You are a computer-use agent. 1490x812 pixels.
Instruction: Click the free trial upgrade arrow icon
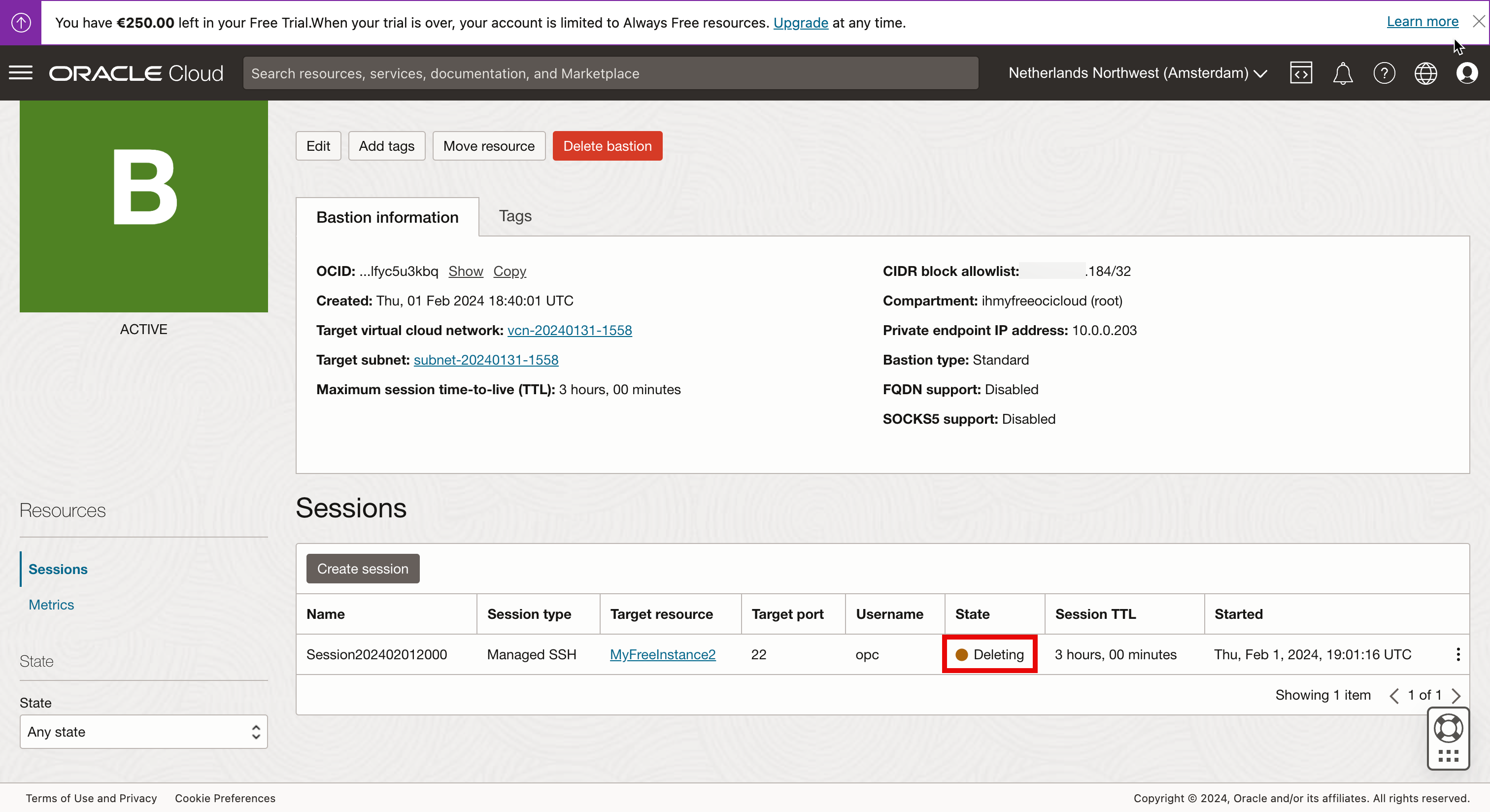21,23
